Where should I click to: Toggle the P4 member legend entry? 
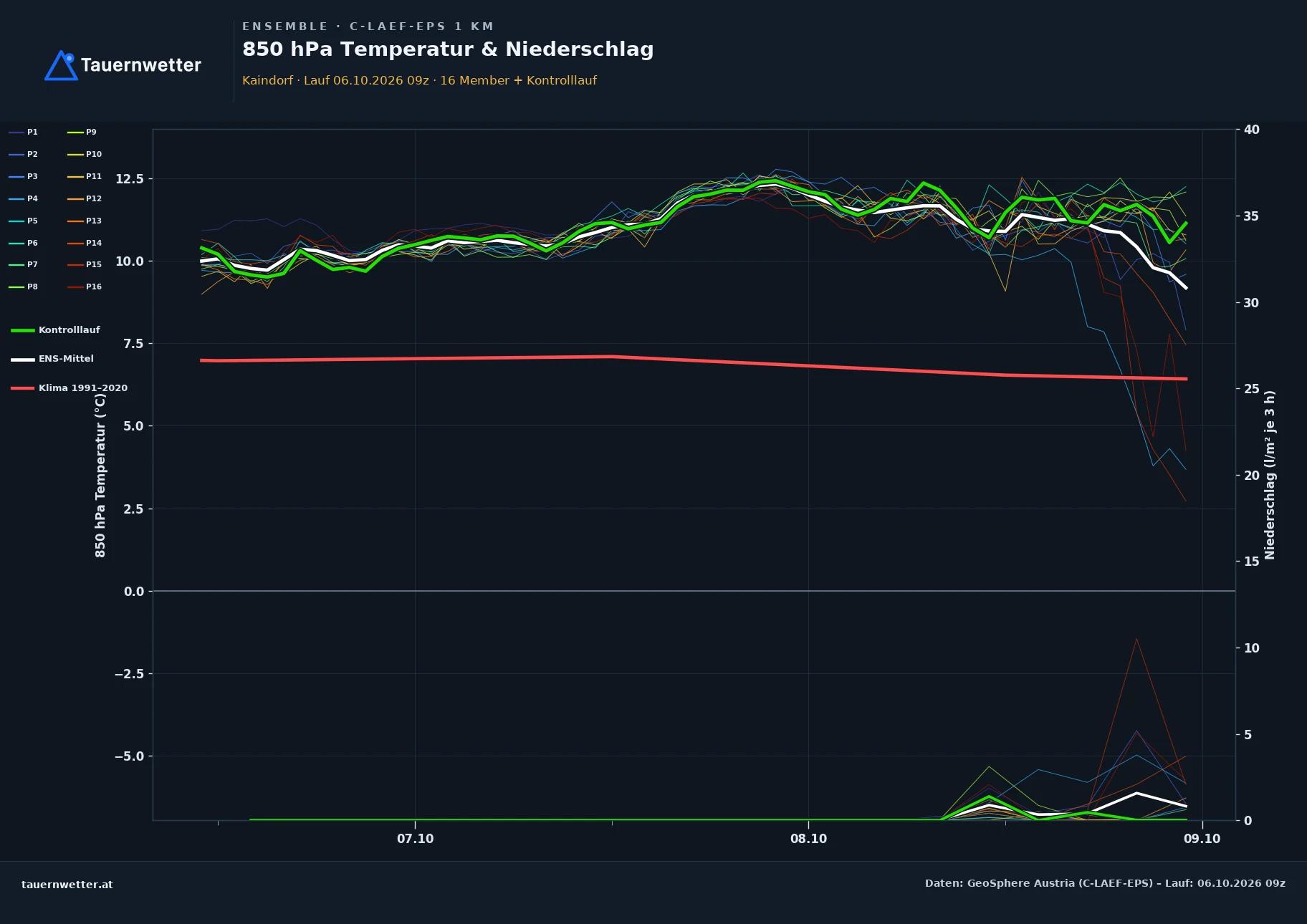23,199
